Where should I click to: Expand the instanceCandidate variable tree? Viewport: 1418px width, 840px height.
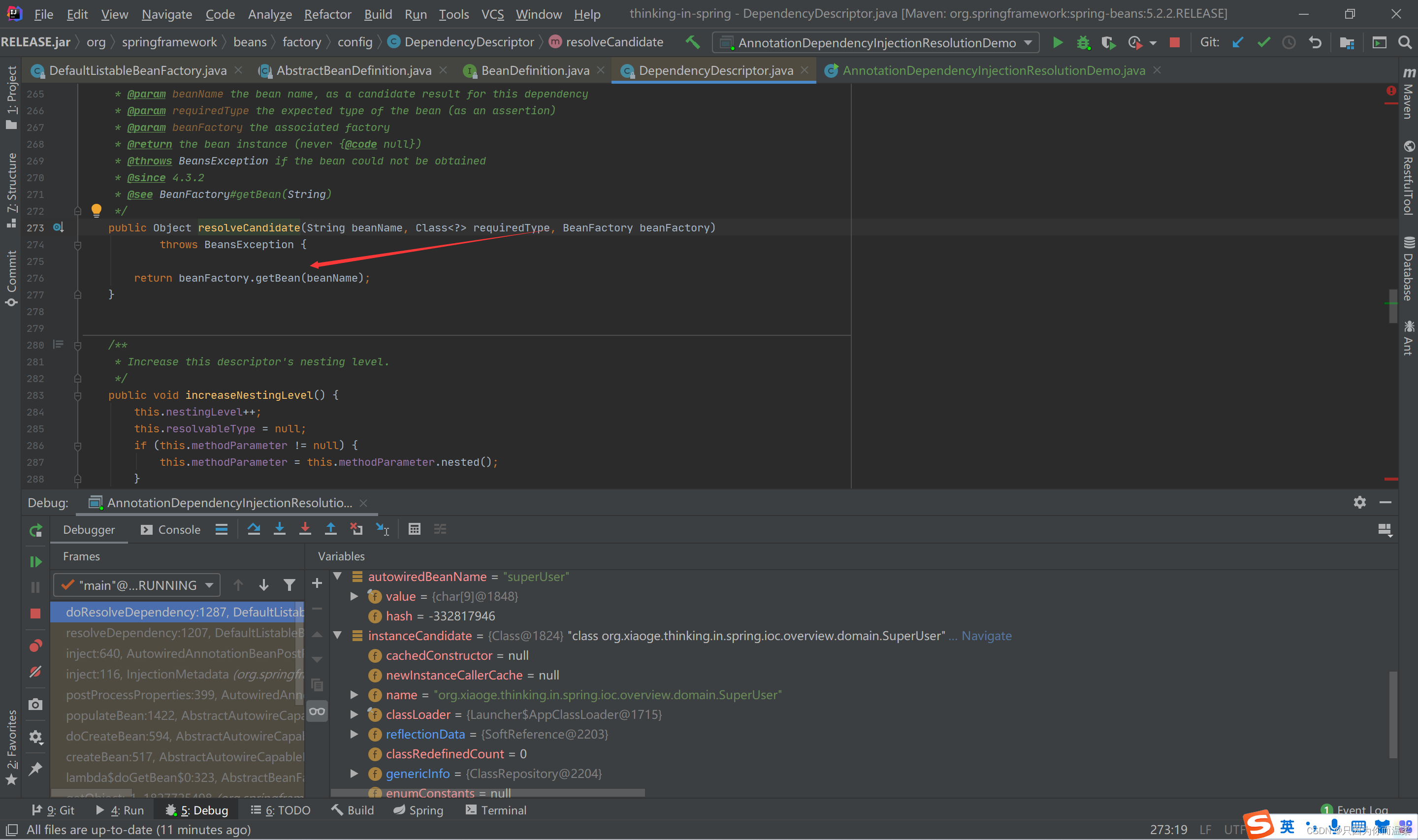click(x=338, y=635)
